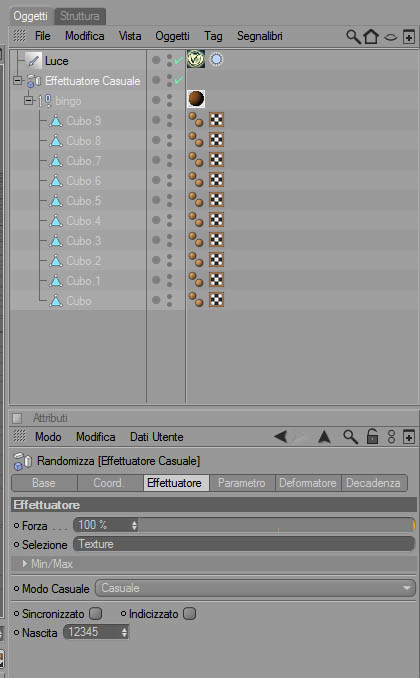Switch to the Deformatore tab
Viewport: 420px width, 678px height.
tap(308, 483)
